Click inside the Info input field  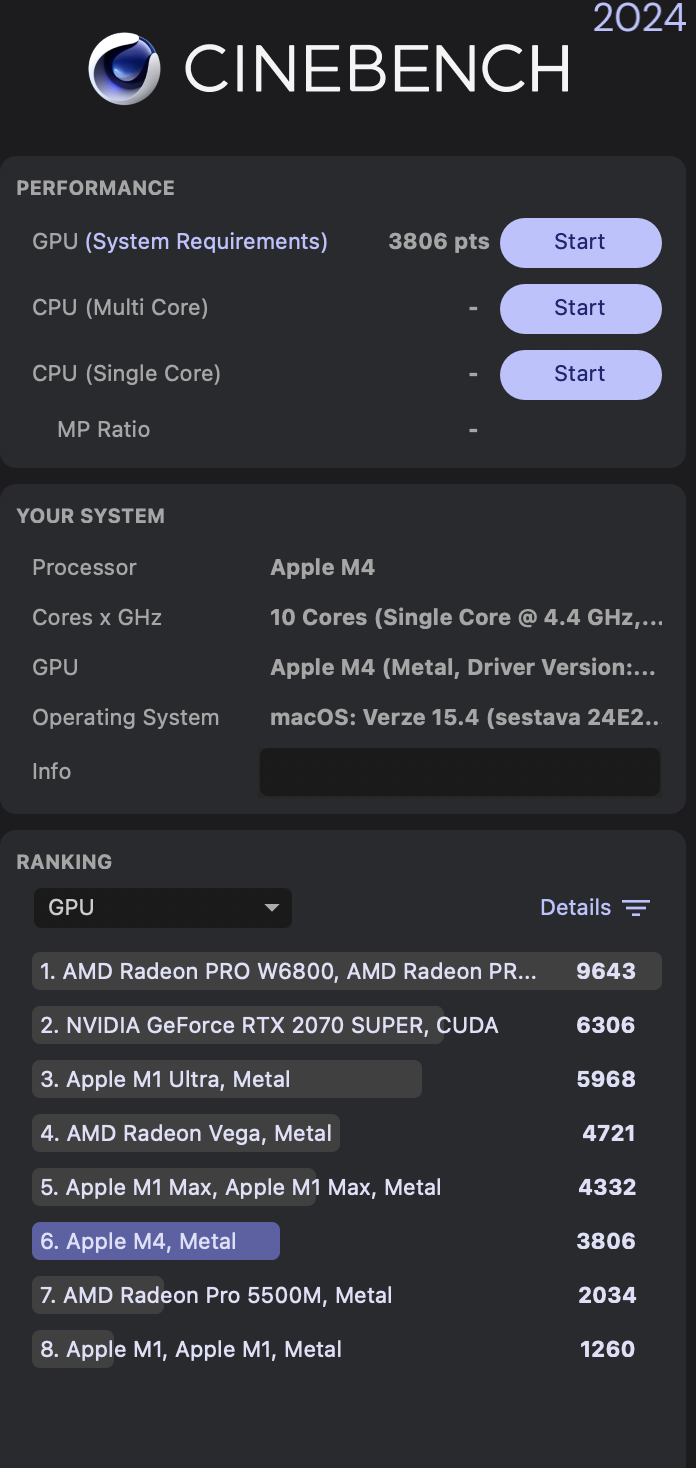pos(459,771)
